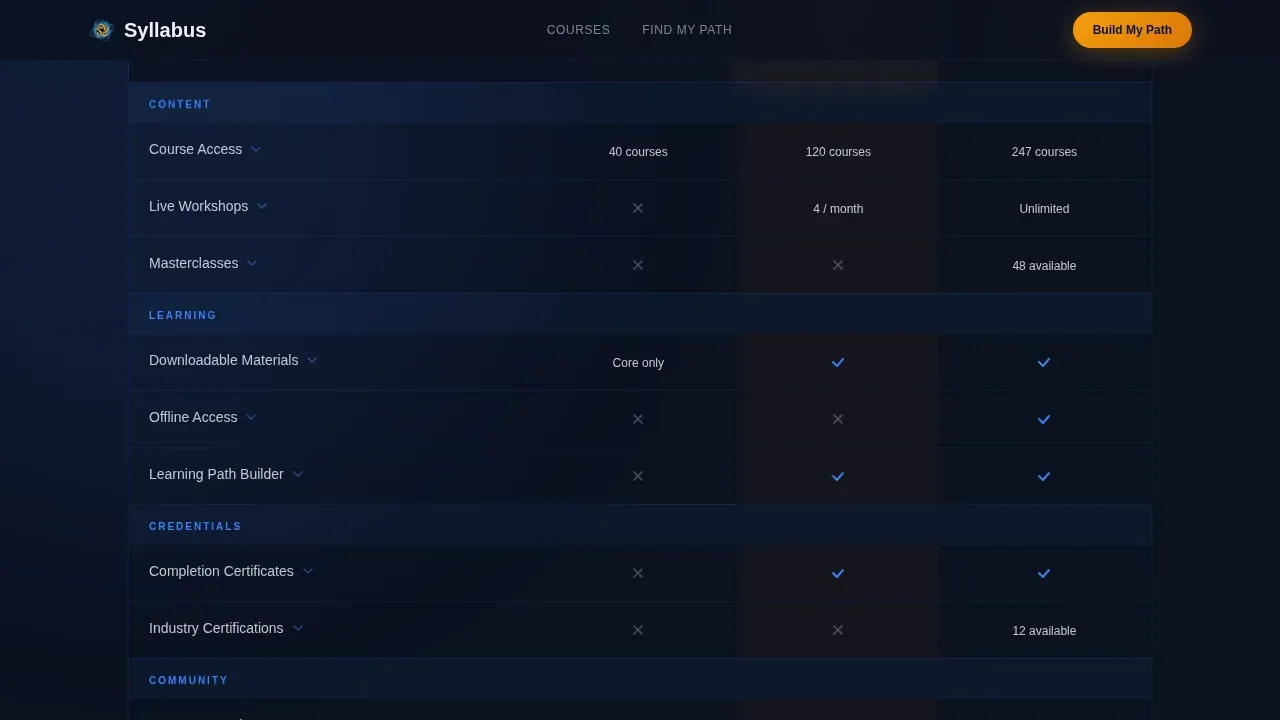The width and height of the screenshot is (1280, 720).
Task: Click X icon for Live Workshops first plan
Action: tap(638, 208)
